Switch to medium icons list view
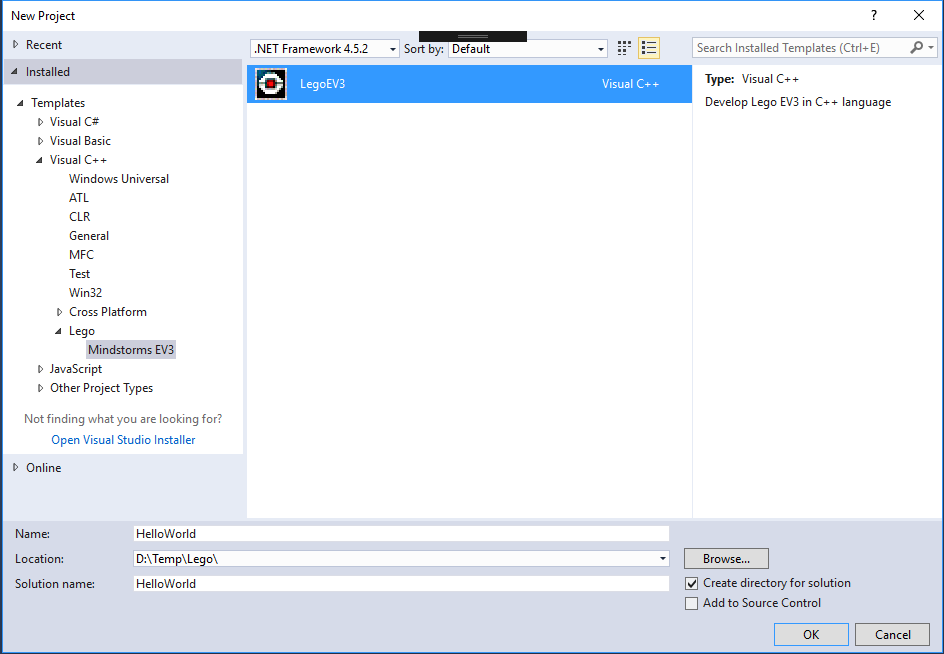This screenshot has width=944, height=654. 649,48
